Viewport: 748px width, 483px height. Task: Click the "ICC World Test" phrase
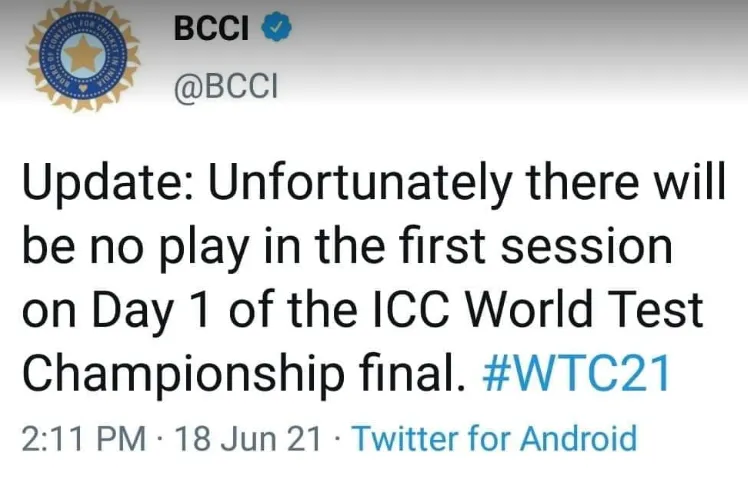[x=538, y=309]
